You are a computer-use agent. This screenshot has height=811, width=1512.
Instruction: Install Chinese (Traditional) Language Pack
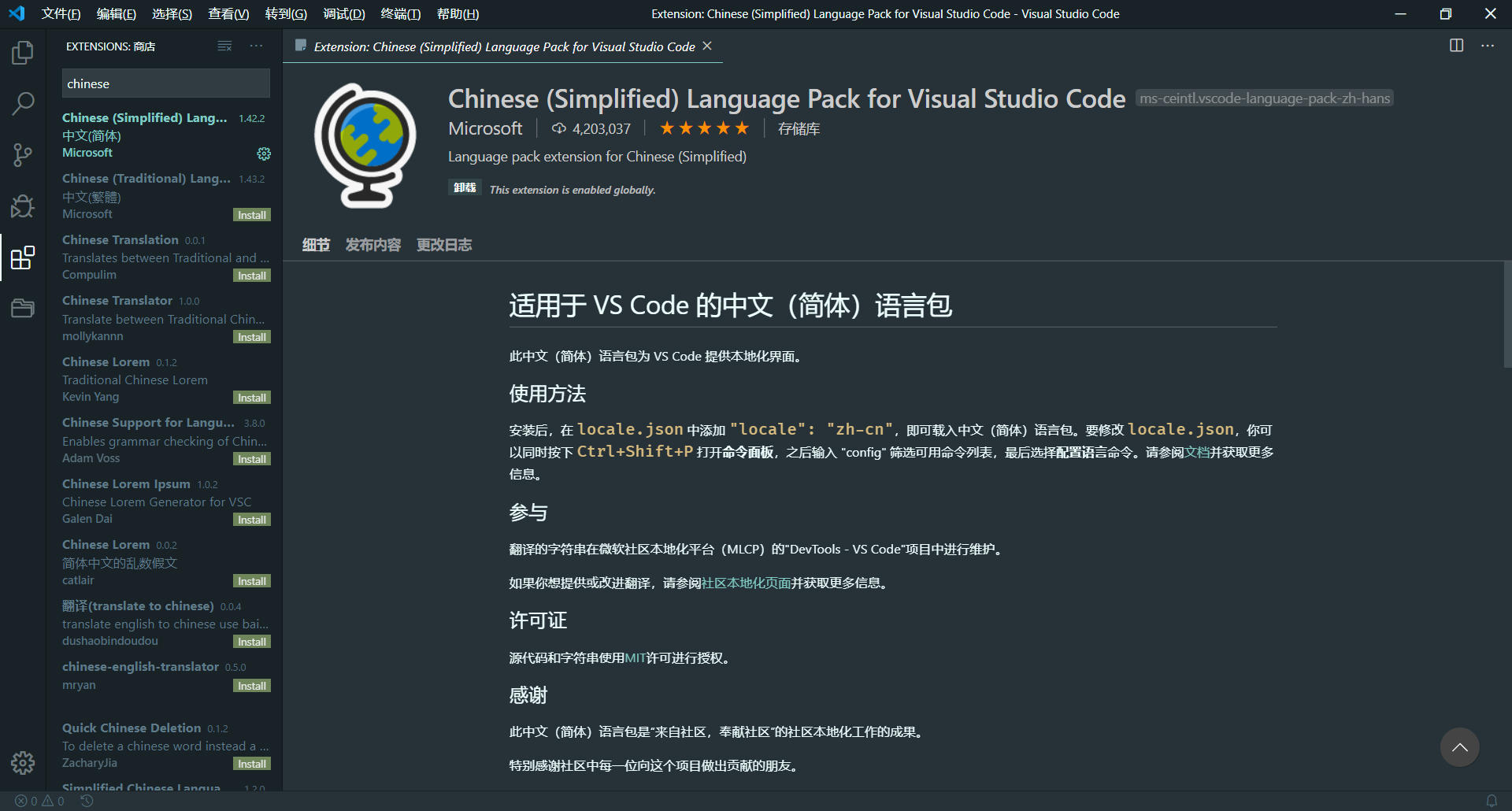click(x=252, y=215)
